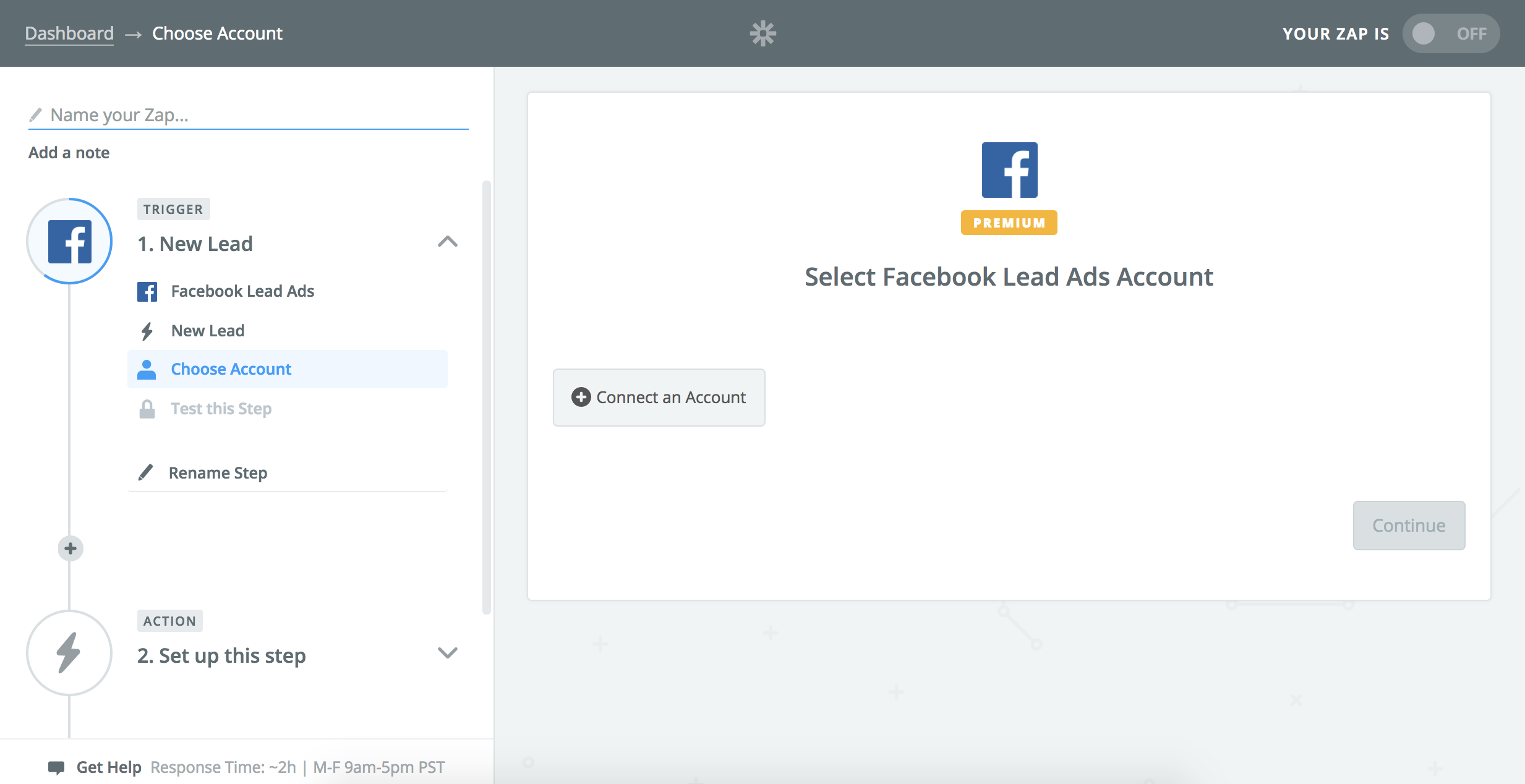Image resolution: width=1525 pixels, height=784 pixels.
Task: Click the Zapier asterisk logo in header
Action: (762, 33)
